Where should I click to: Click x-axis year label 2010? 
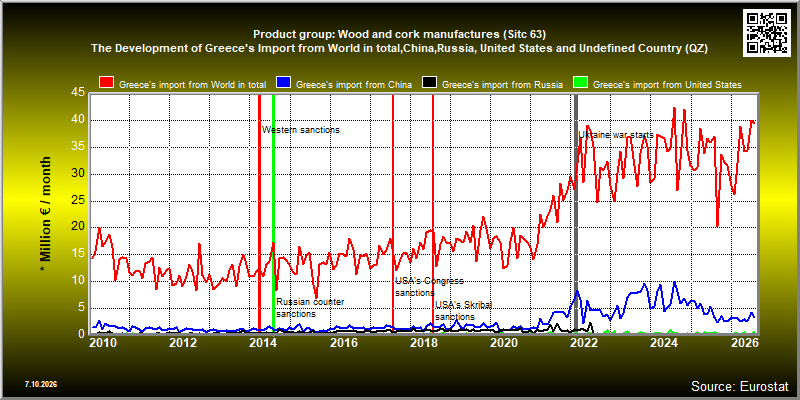[103, 342]
